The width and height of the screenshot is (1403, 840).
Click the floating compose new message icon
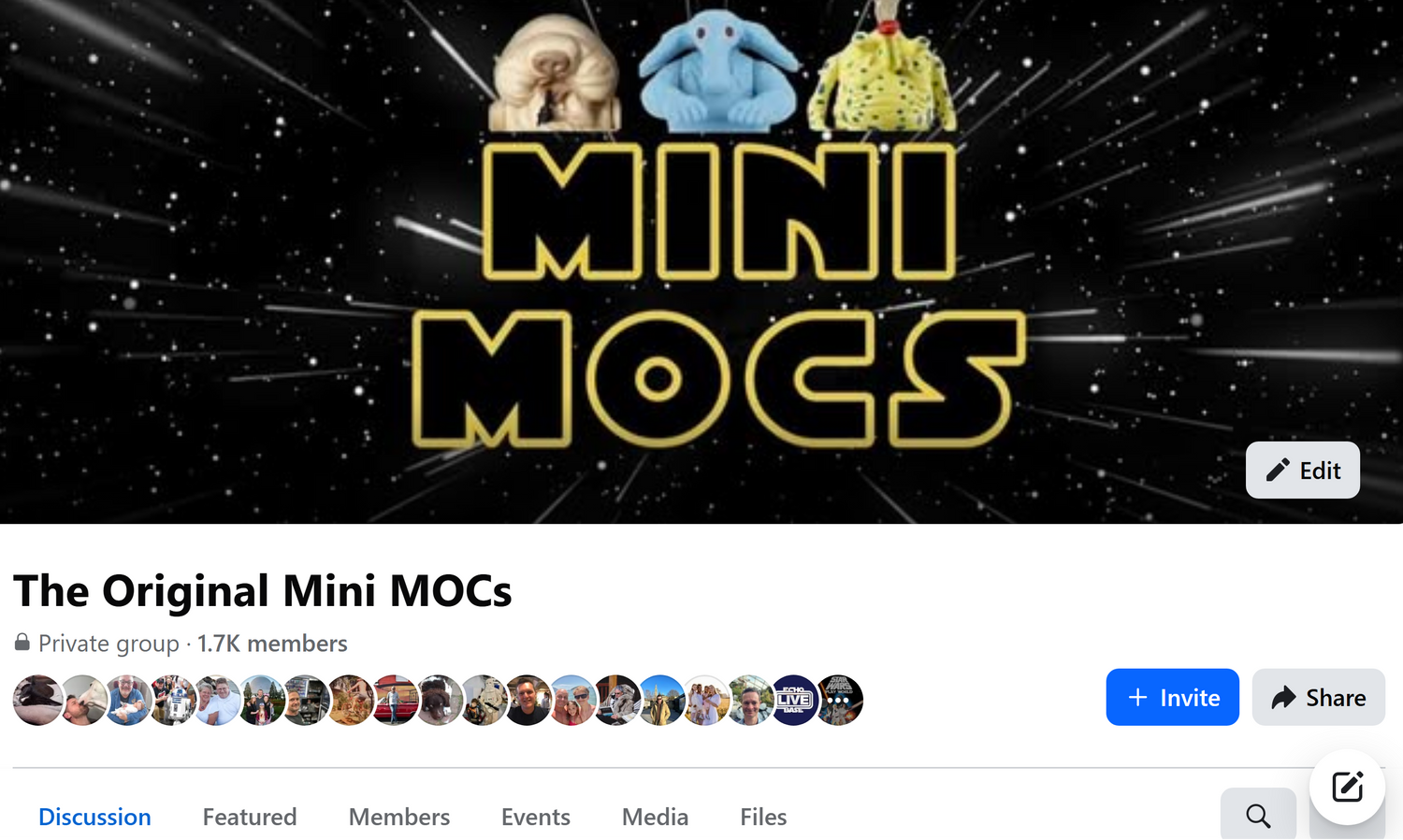pyautogui.click(x=1347, y=787)
